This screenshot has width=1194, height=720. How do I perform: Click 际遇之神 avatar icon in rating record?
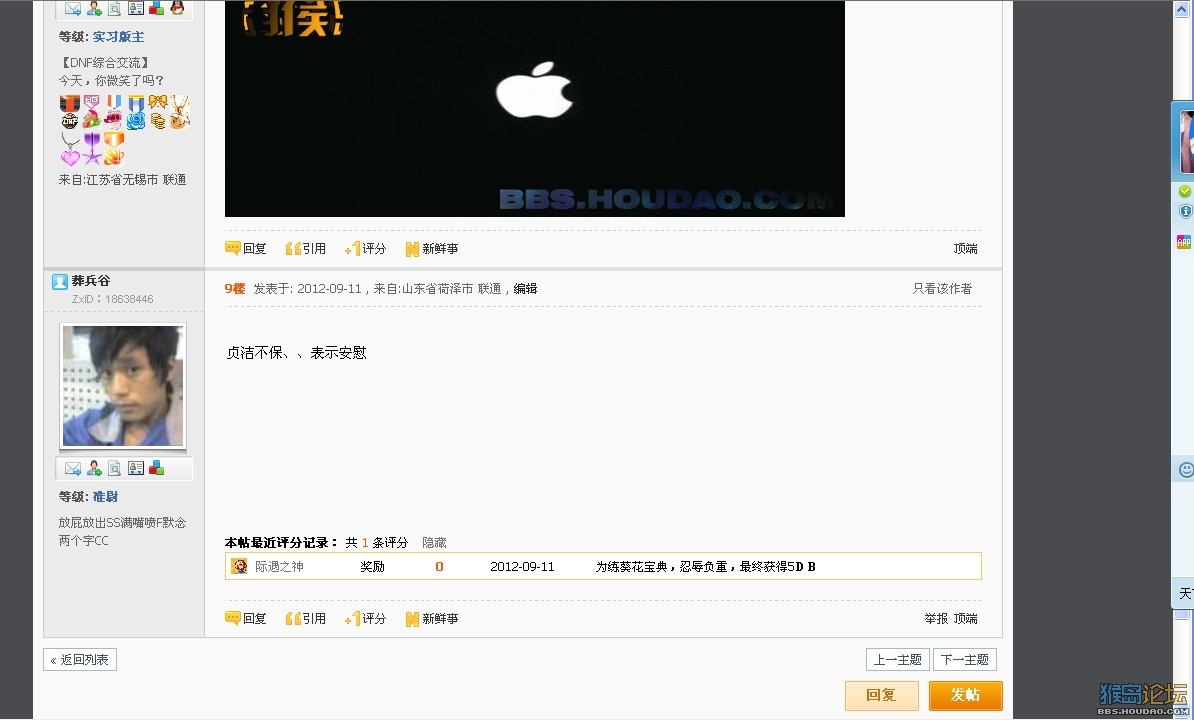click(x=239, y=566)
